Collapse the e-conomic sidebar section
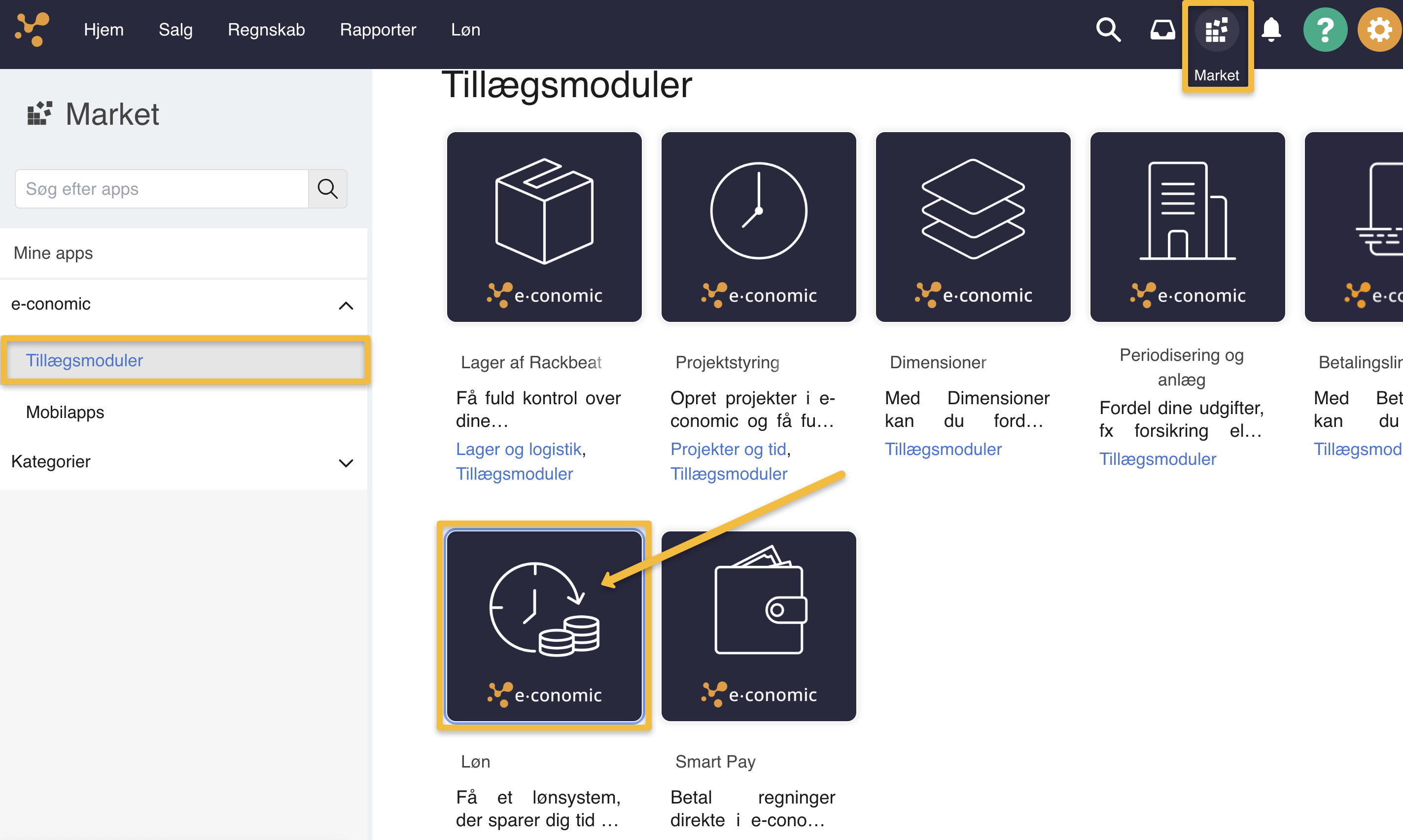 pos(345,306)
